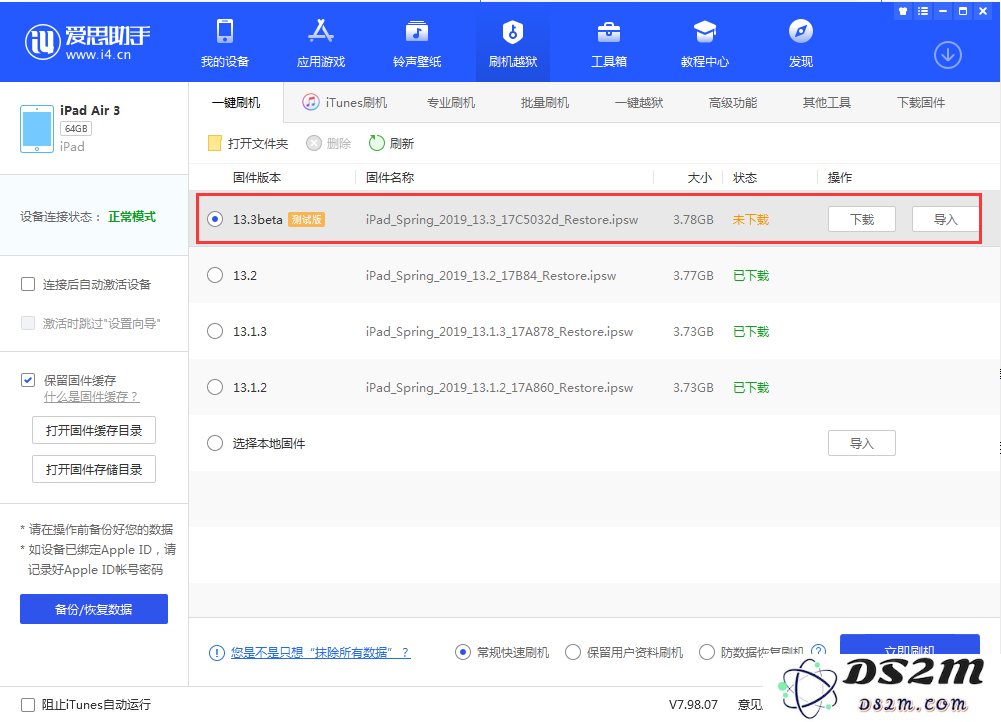This screenshot has height=722, width=1001.
Task: Click 打开固件存储目录 button
Action: 94,469
